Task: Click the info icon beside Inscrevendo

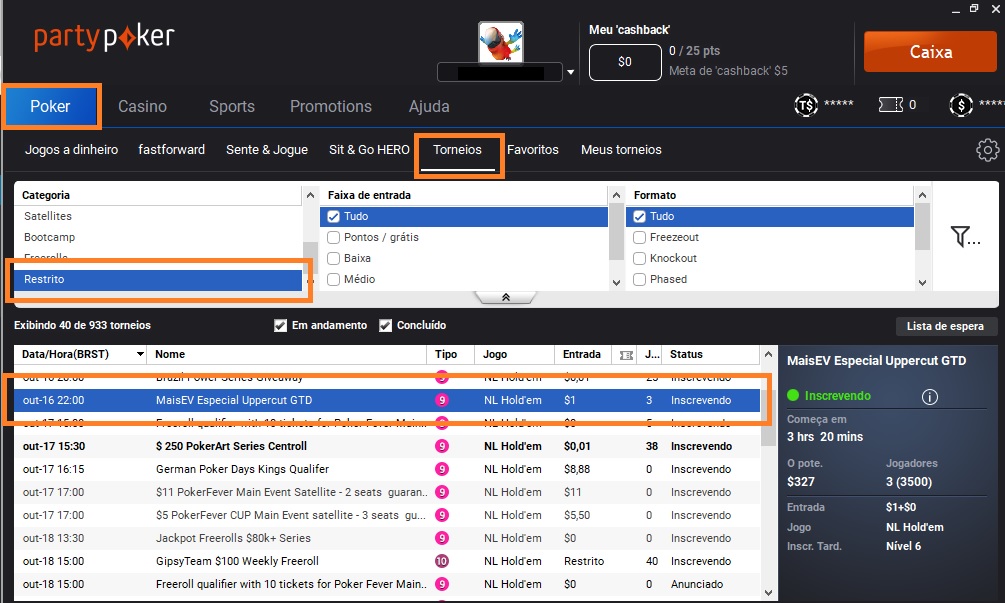Action: [929, 397]
